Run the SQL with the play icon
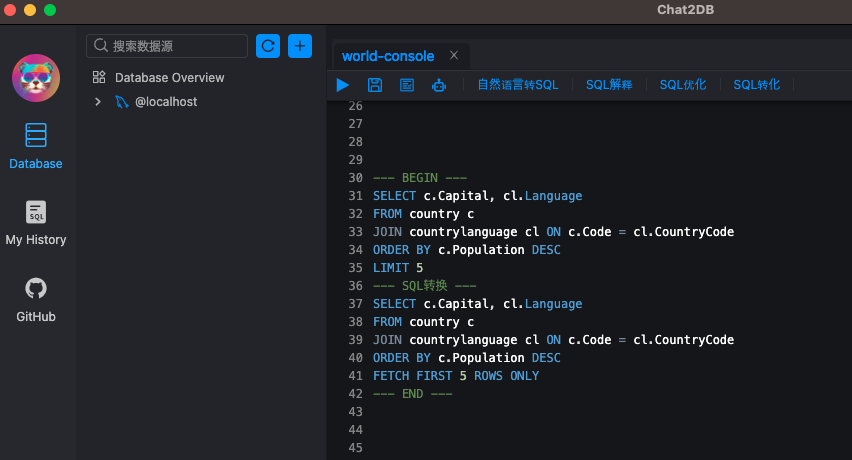Image resolution: width=852 pixels, height=460 pixels. [343, 85]
